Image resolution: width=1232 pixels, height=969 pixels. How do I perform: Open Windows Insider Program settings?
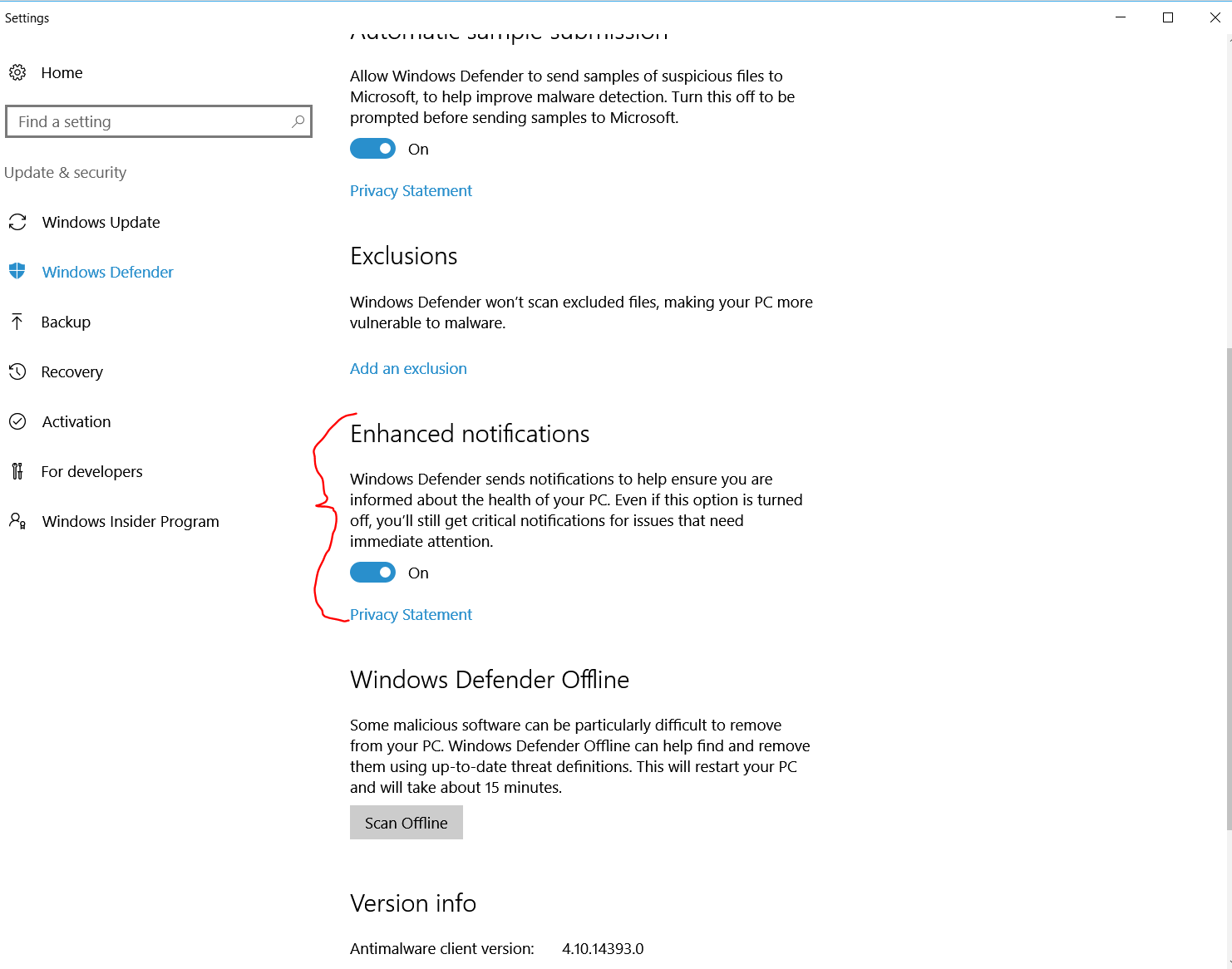tap(131, 521)
